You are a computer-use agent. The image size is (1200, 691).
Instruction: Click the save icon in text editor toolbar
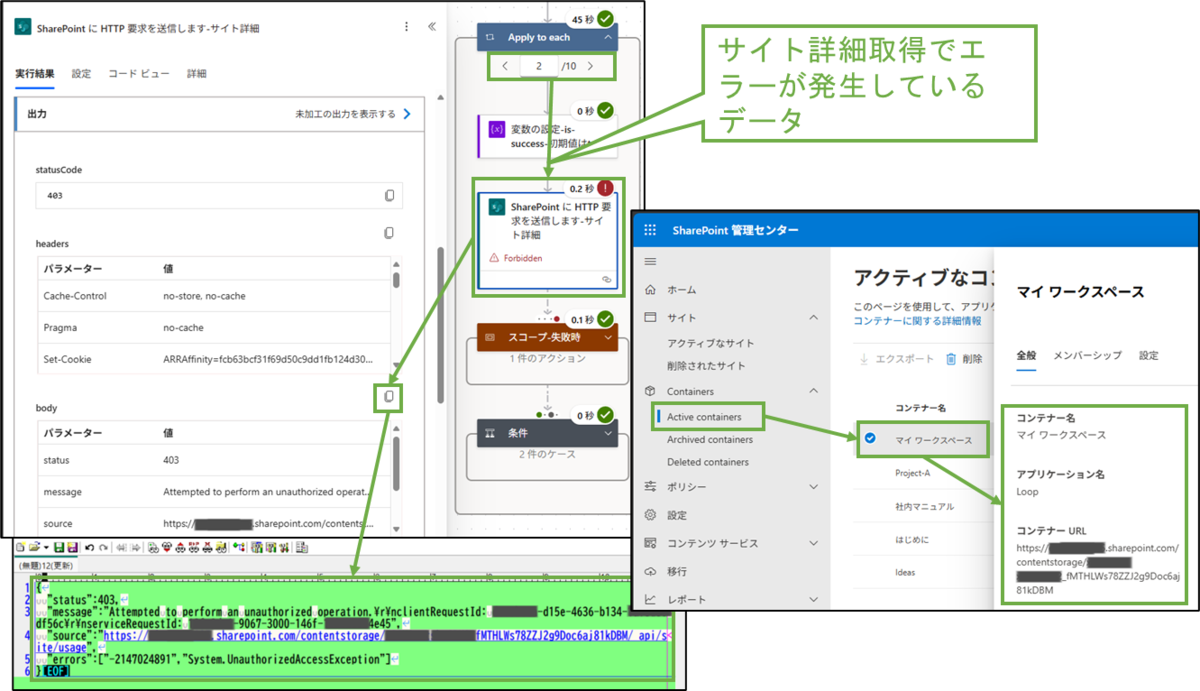tap(58, 547)
